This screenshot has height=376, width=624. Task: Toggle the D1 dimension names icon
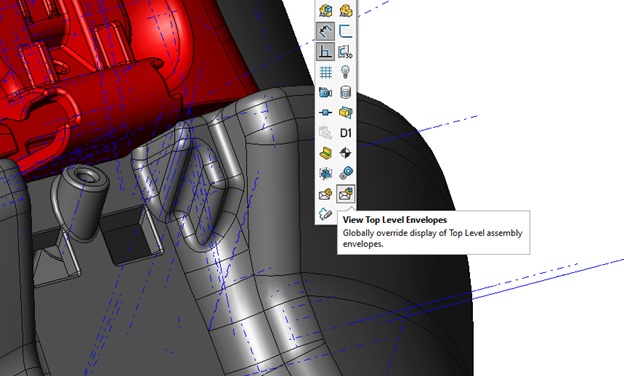pyautogui.click(x=345, y=133)
